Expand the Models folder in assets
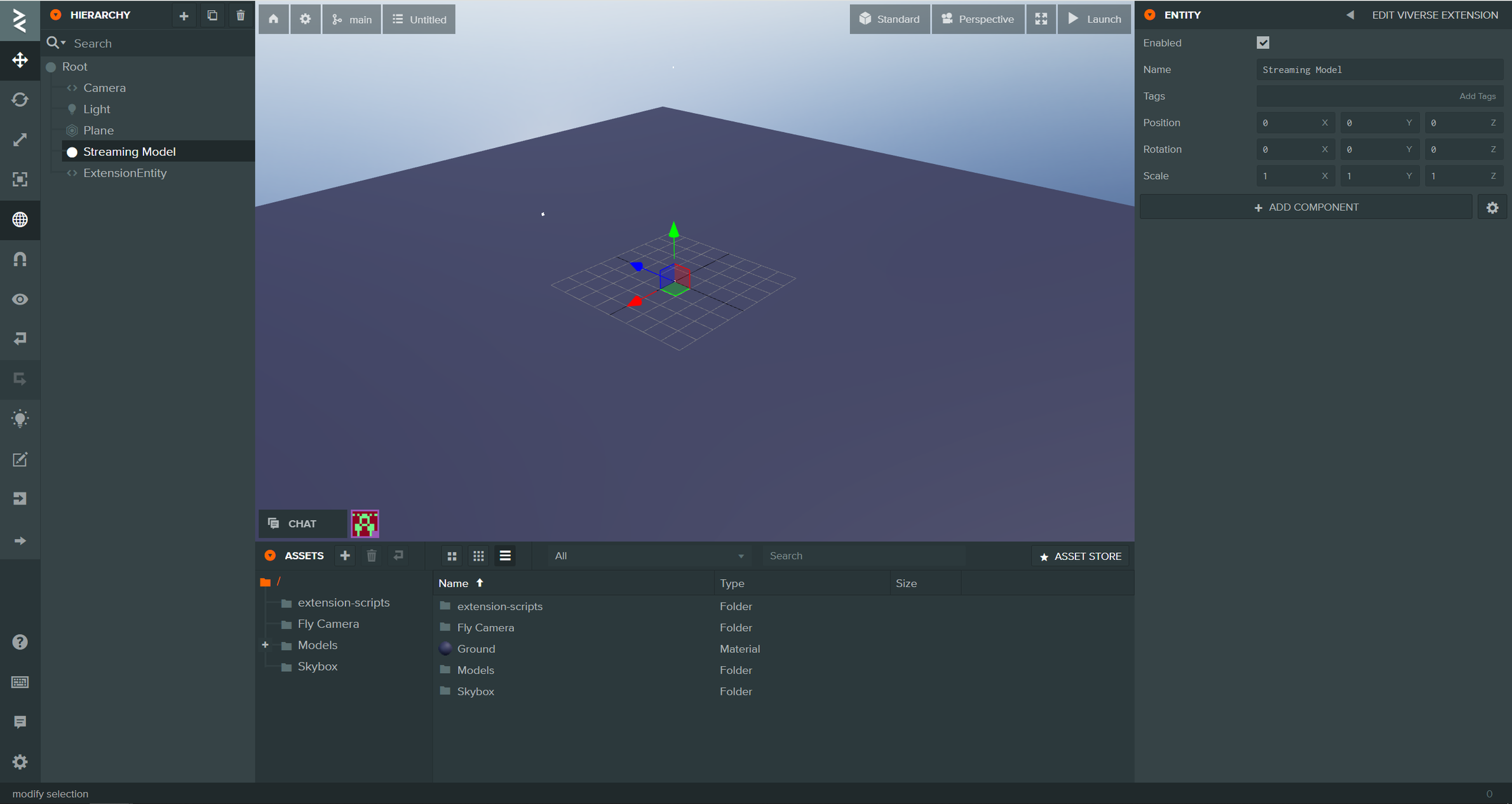The width and height of the screenshot is (1512, 804). [266, 644]
